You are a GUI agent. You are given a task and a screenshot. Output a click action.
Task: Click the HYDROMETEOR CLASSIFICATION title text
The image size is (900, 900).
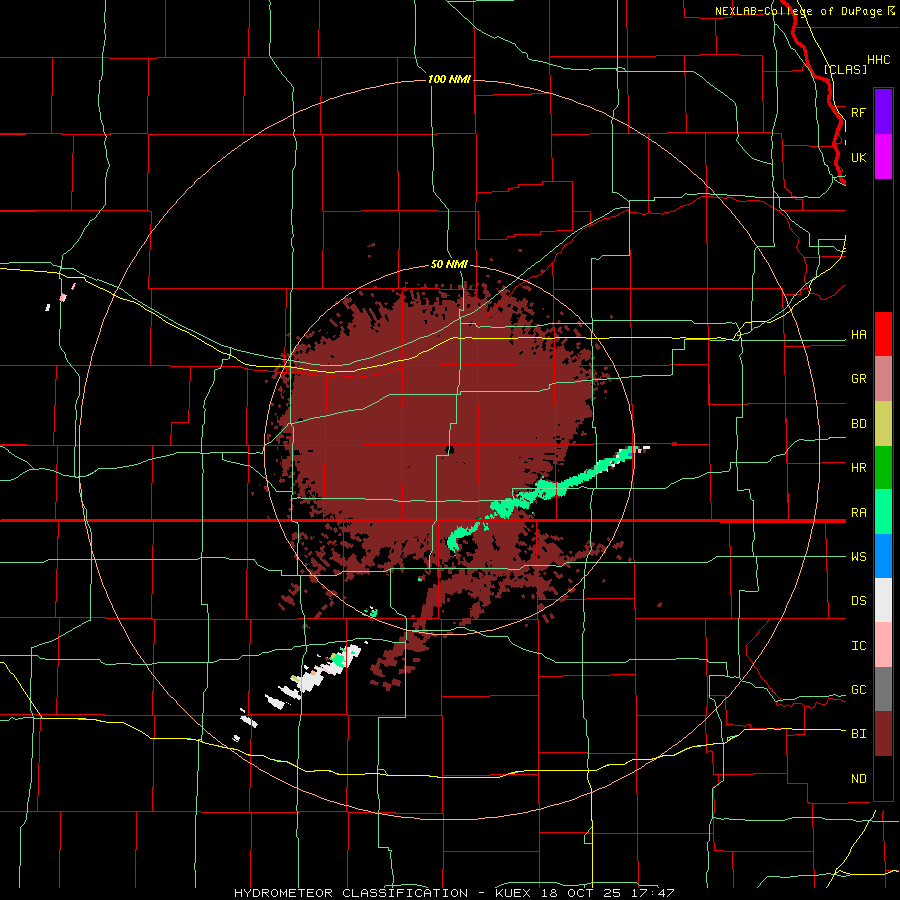click(351, 893)
